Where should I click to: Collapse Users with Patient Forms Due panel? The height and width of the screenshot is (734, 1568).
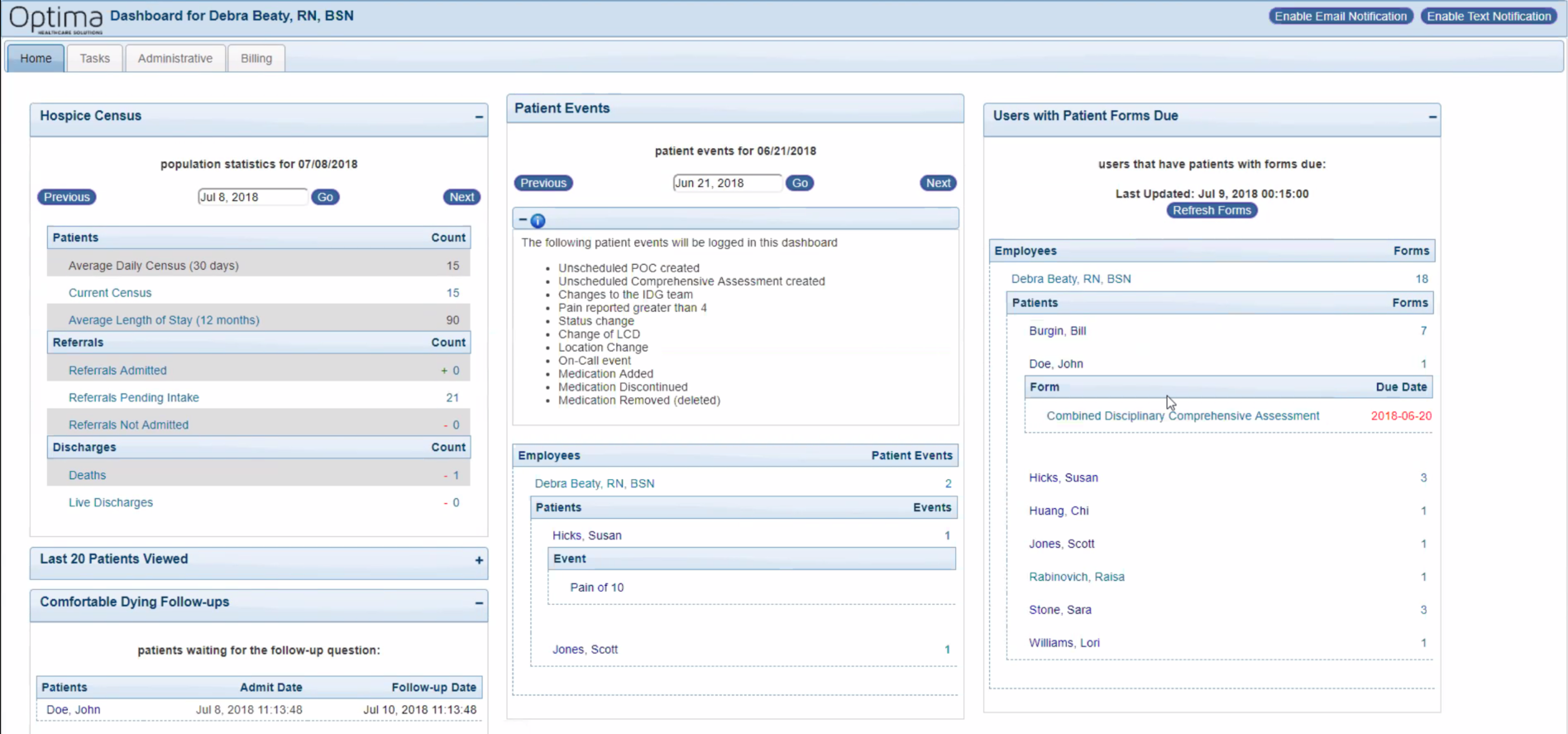[1432, 117]
